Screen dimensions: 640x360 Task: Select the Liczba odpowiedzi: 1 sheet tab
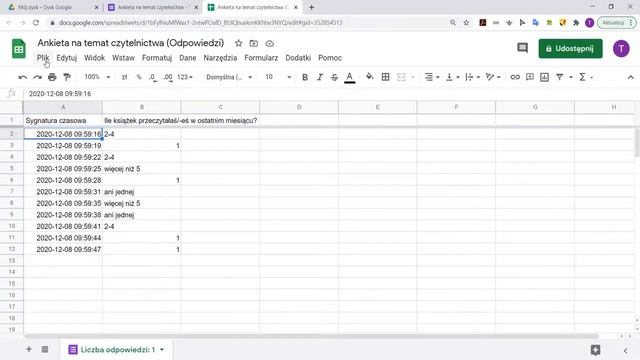tap(116, 350)
